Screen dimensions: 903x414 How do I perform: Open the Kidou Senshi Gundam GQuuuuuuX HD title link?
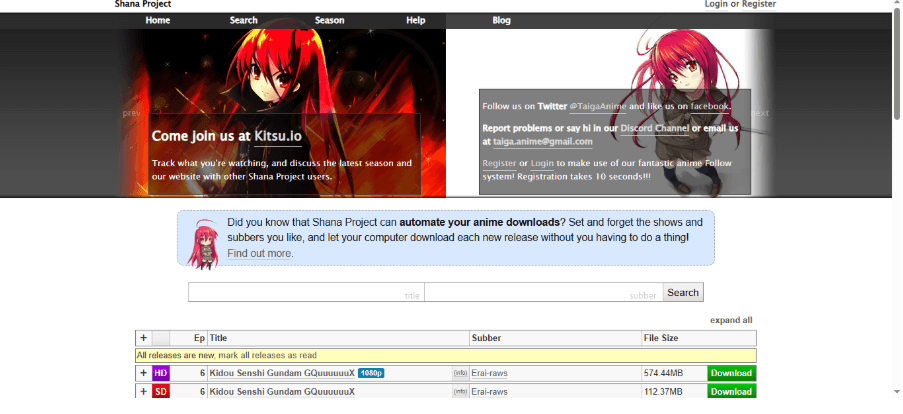click(x=282, y=373)
